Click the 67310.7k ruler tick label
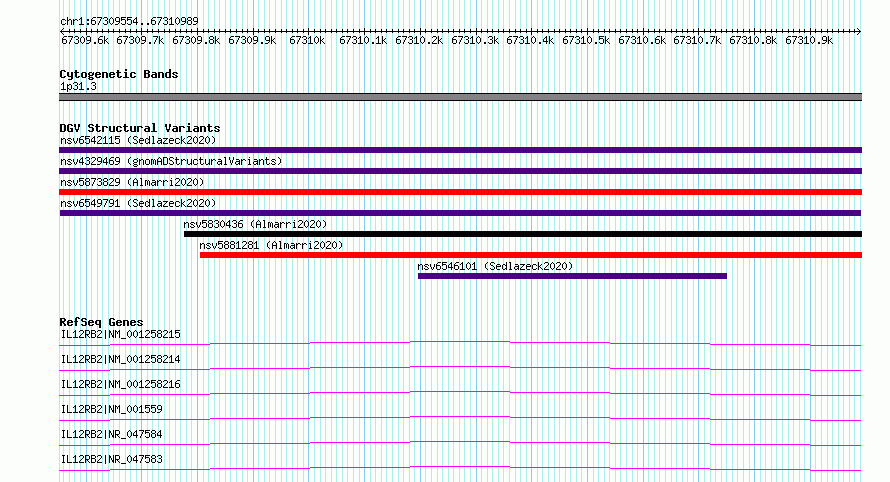890x482 pixels. [x=697, y=40]
